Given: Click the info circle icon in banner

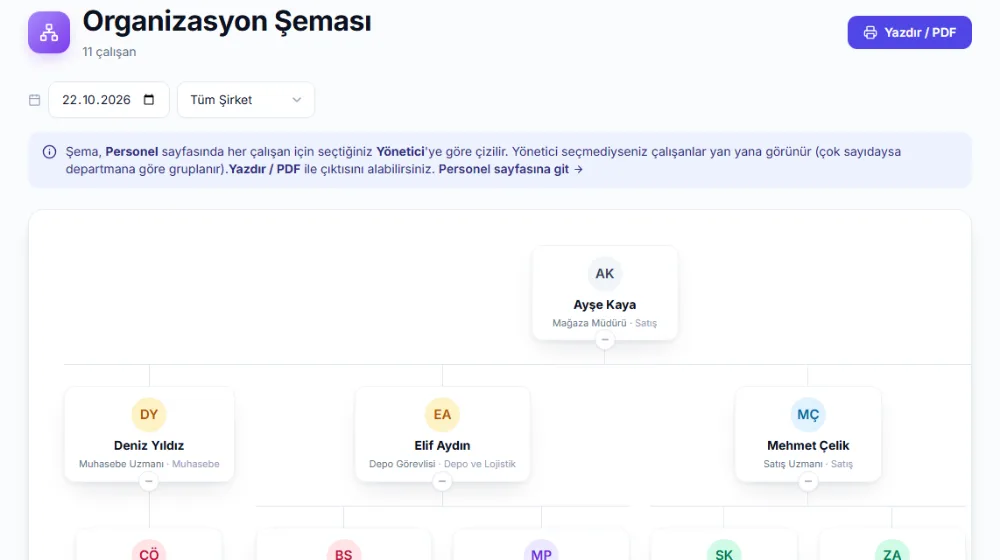Looking at the screenshot, I should click(x=49, y=152).
